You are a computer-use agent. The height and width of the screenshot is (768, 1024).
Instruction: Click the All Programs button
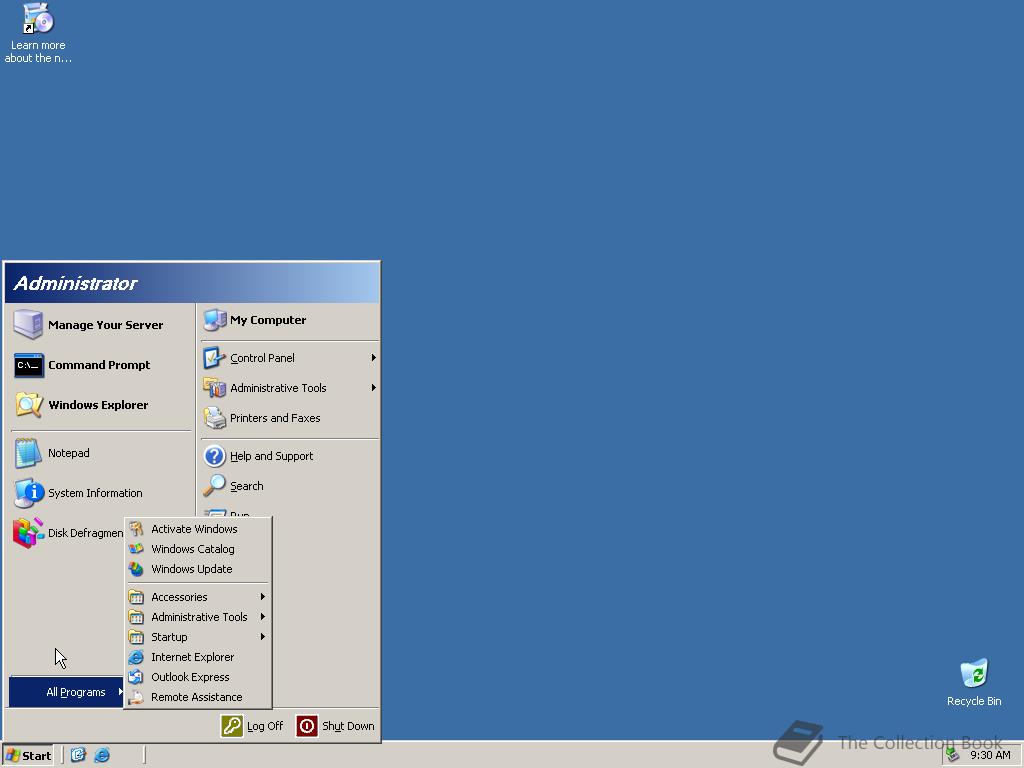coord(67,692)
